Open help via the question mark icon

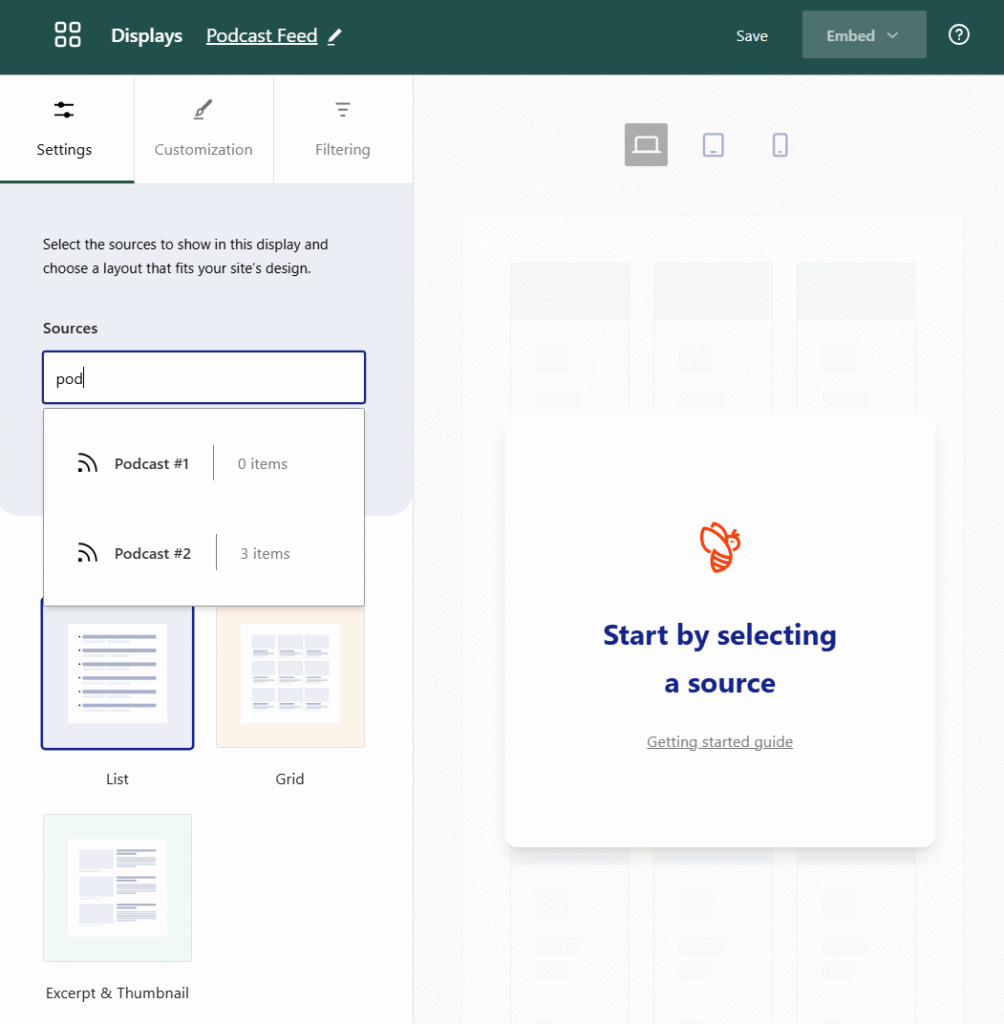pyautogui.click(x=958, y=35)
